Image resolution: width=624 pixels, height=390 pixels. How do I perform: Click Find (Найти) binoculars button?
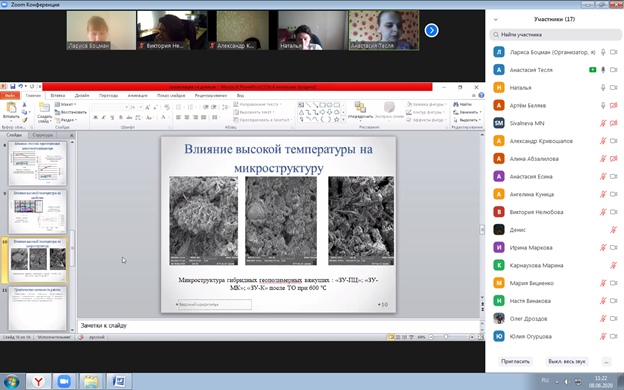click(462, 104)
